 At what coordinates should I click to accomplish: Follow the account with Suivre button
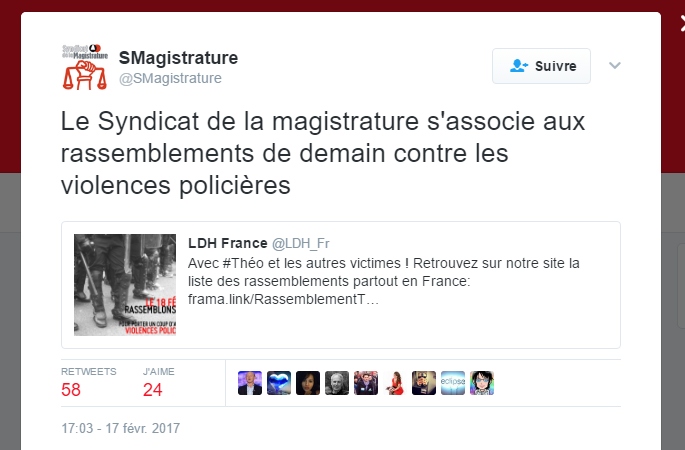coord(541,66)
